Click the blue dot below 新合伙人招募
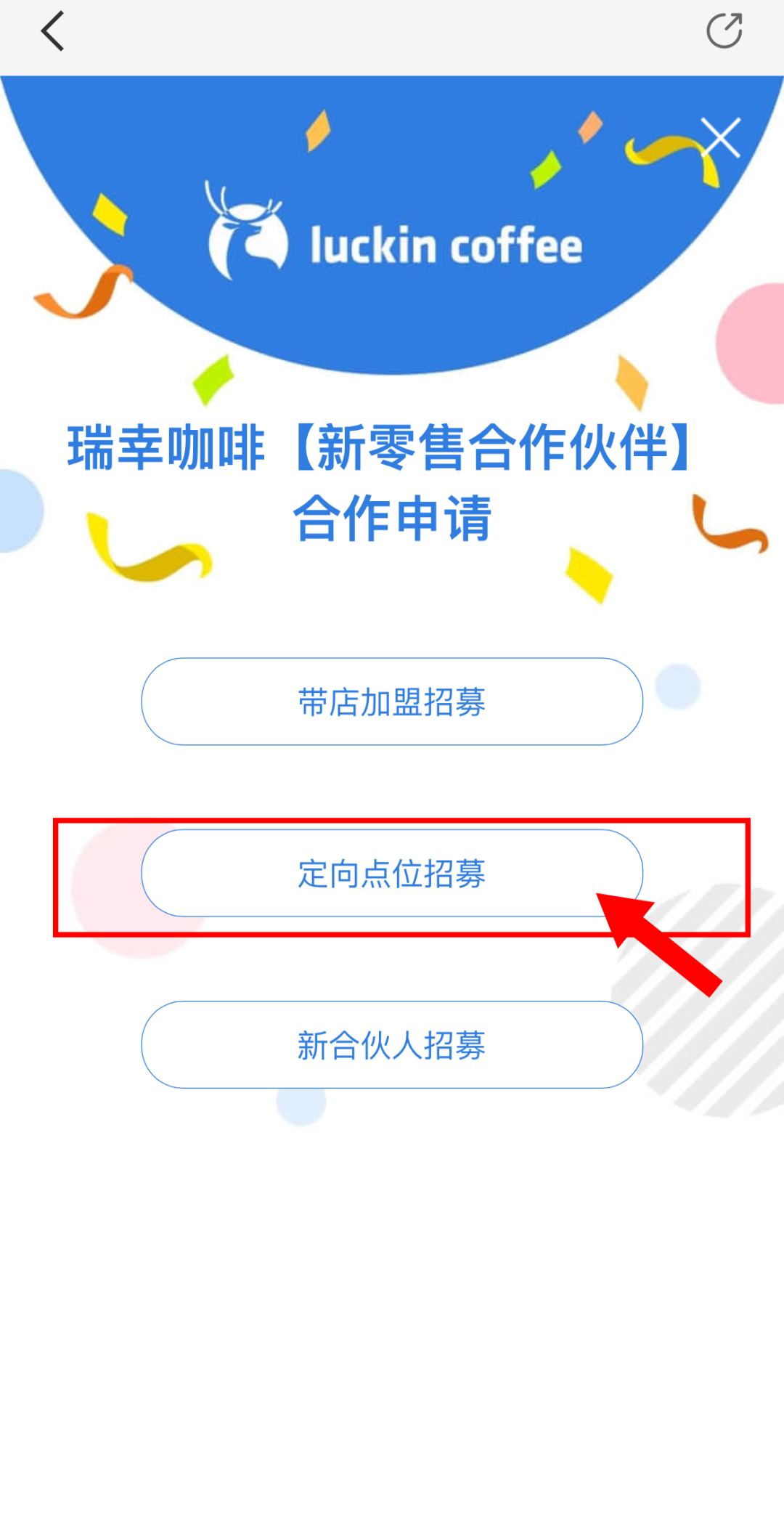 [301, 1105]
